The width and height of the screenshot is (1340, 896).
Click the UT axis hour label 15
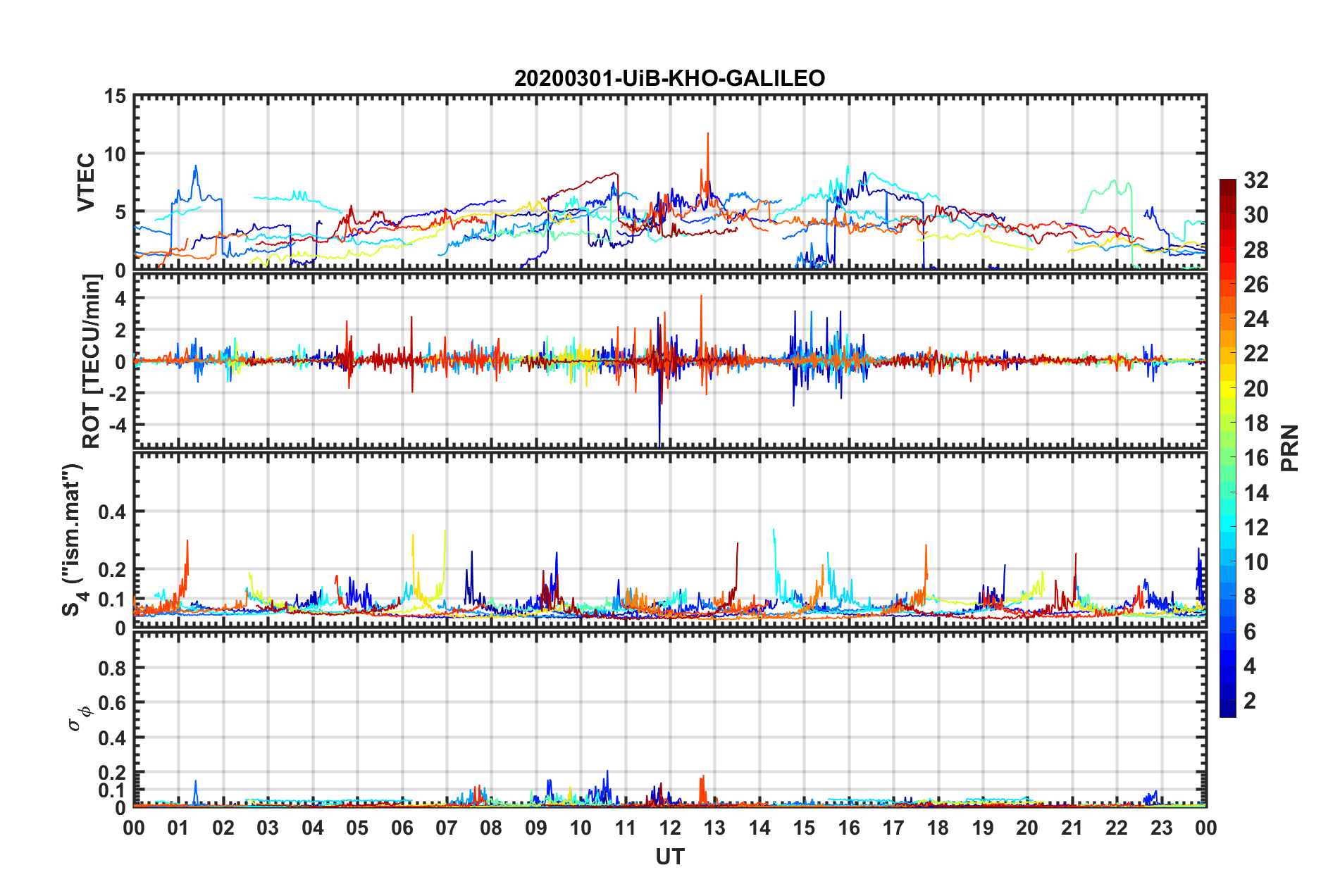click(804, 828)
